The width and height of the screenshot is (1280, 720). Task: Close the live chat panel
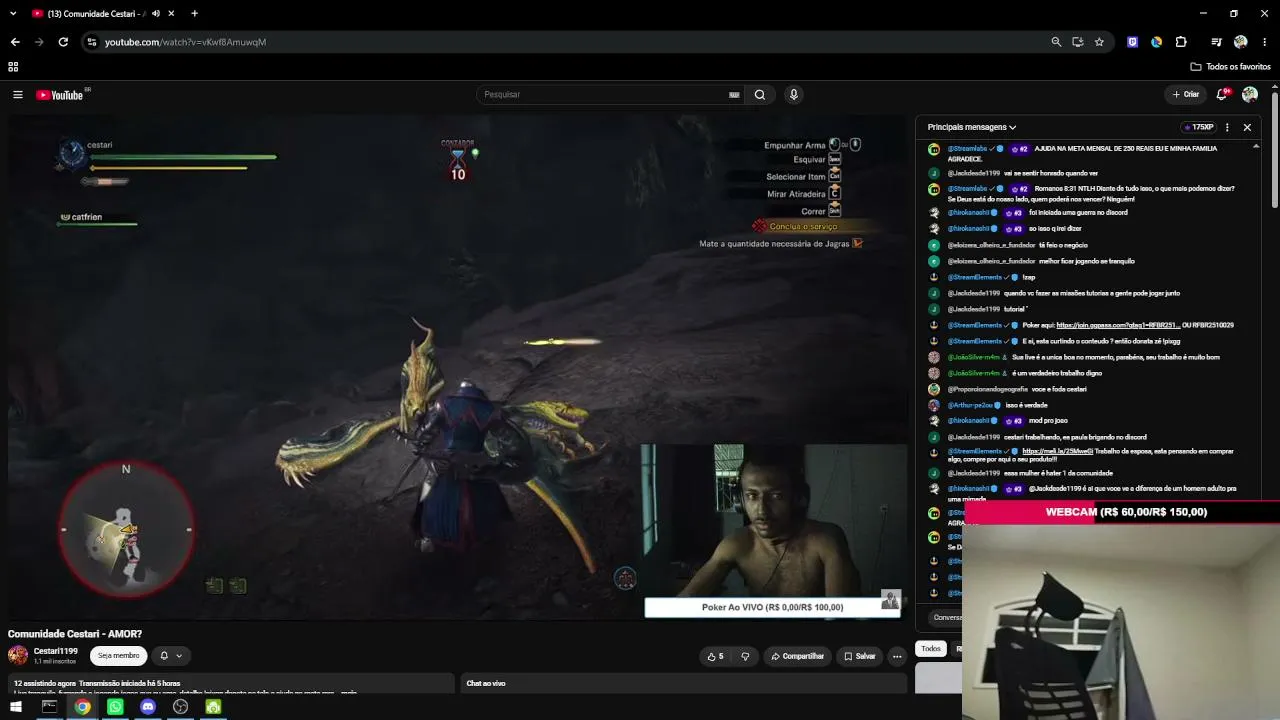[x=1247, y=127]
